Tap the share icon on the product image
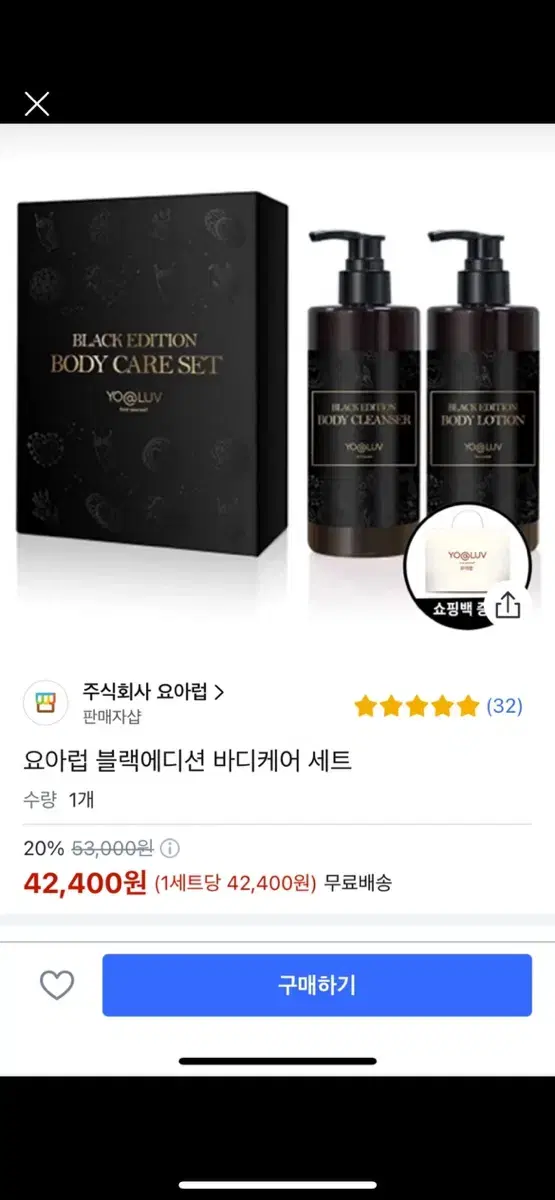The height and width of the screenshot is (1200, 555). (x=508, y=606)
